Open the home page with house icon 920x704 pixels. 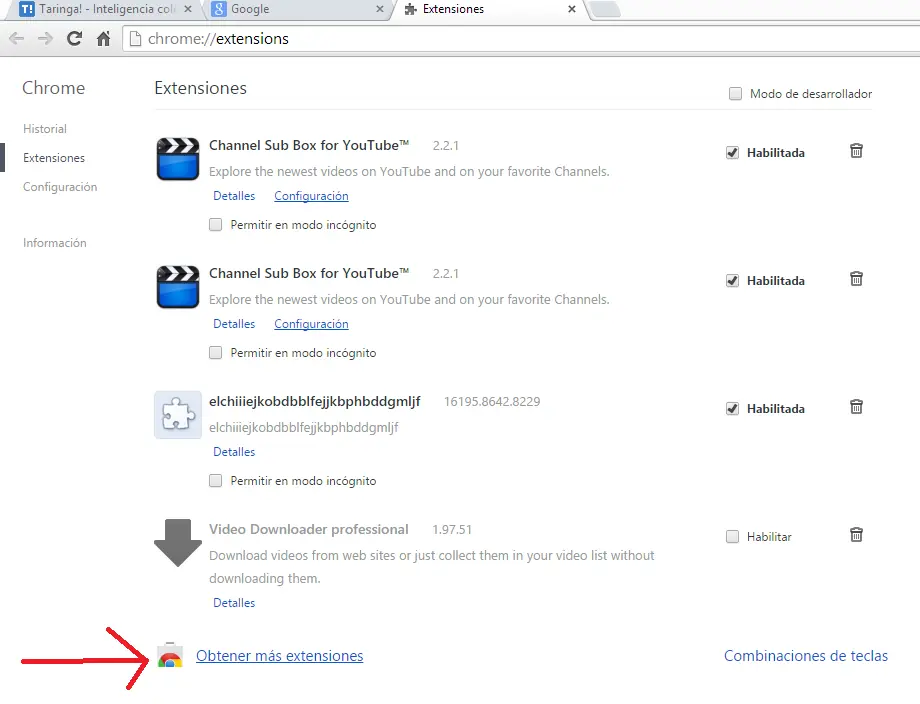(104, 39)
